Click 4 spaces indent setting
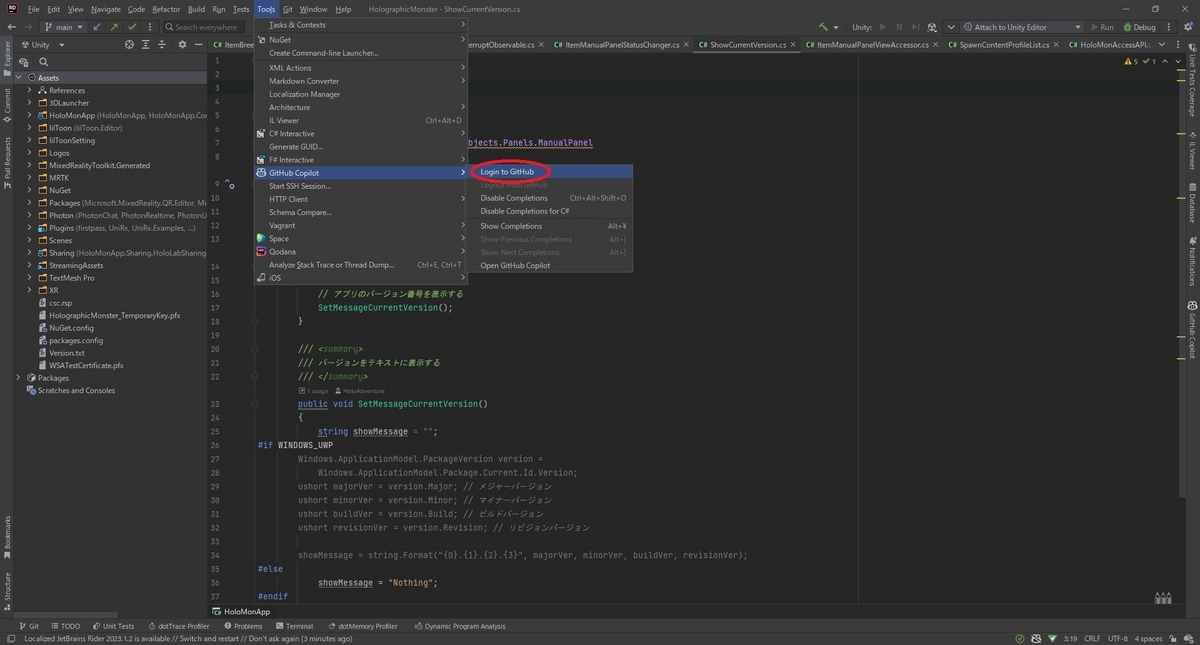Viewport: 1200px width, 645px height. (1149, 638)
